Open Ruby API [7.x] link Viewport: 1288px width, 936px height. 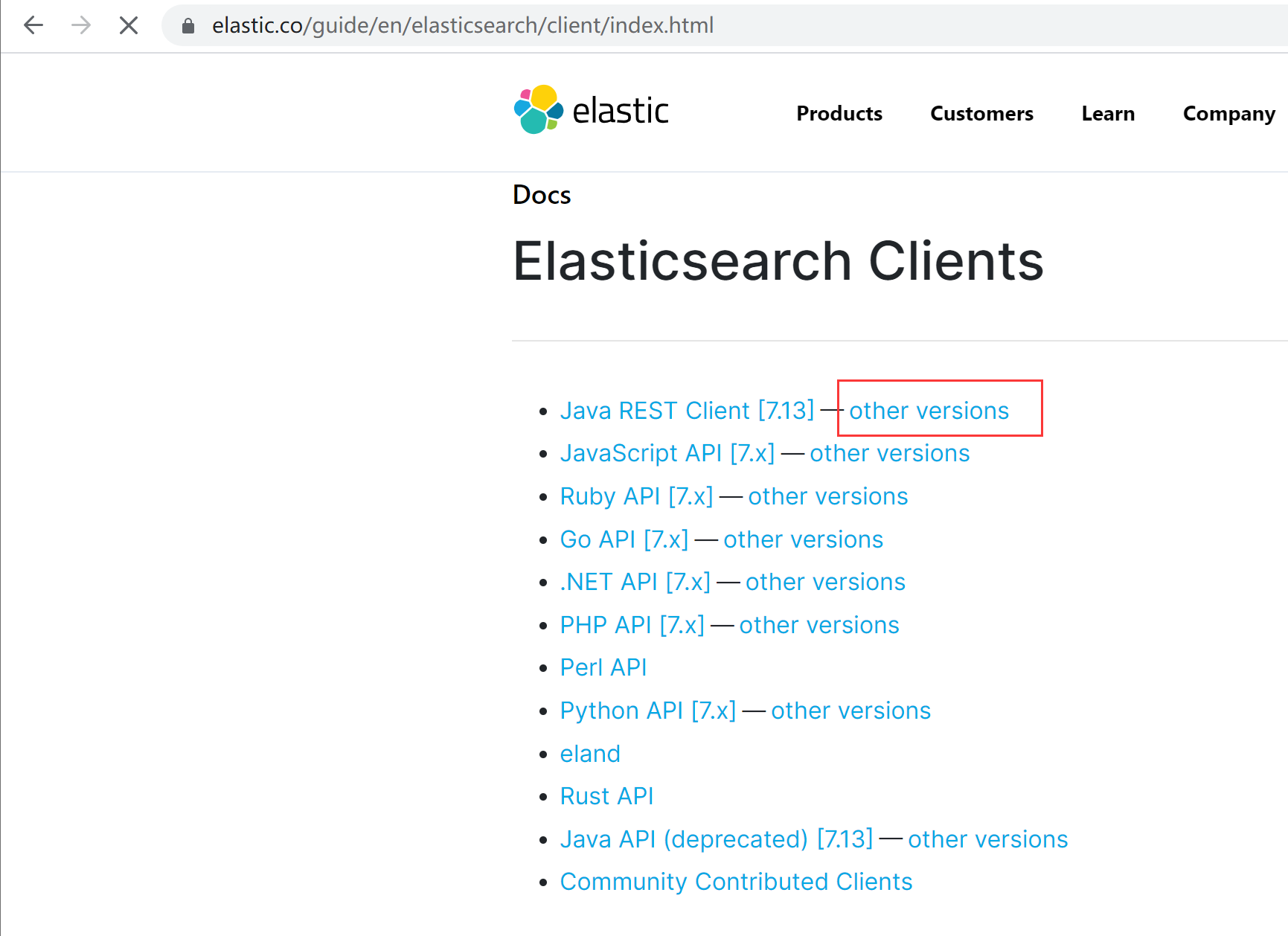[x=637, y=496]
